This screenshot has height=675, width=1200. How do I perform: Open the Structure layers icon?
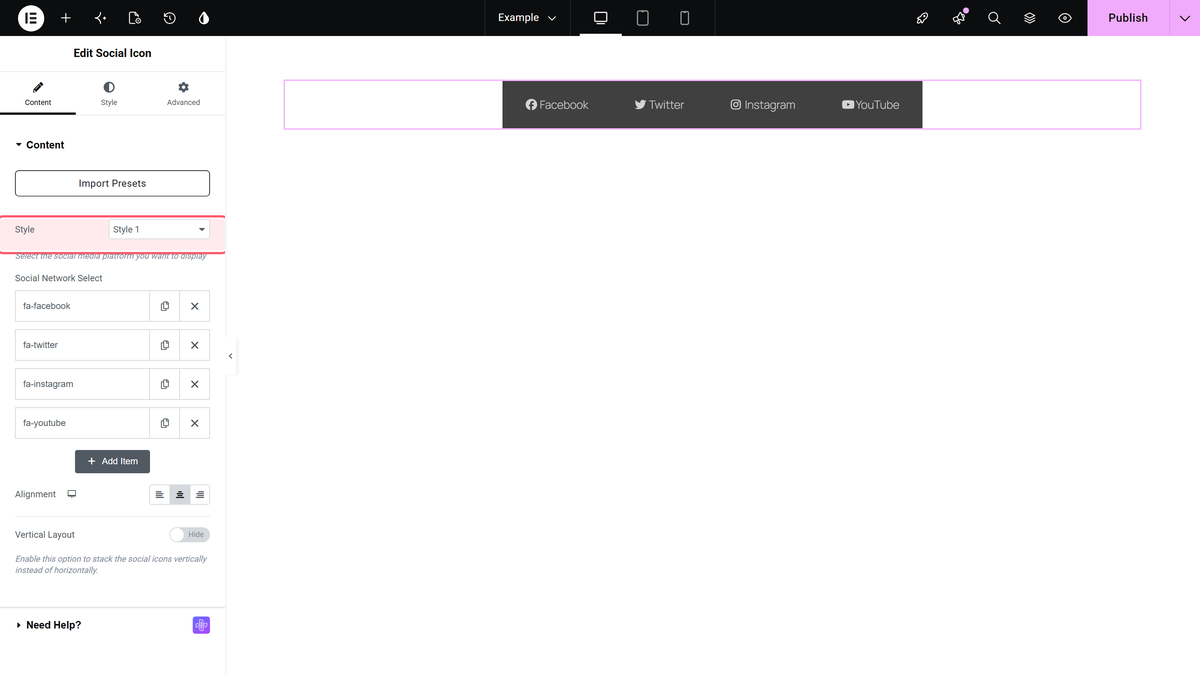[x=1030, y=18]
